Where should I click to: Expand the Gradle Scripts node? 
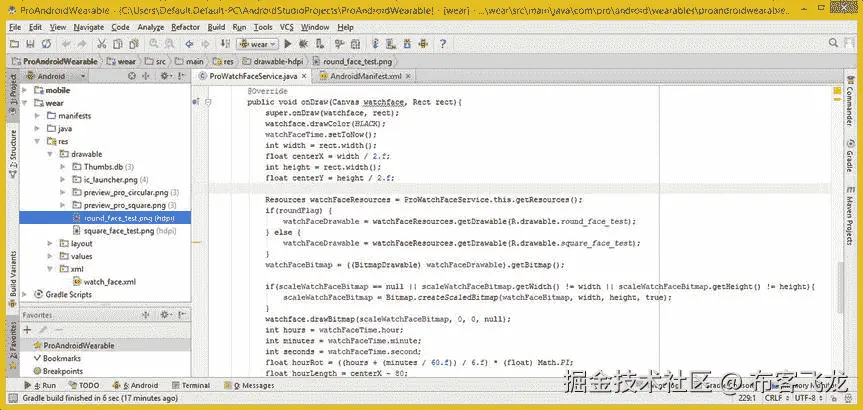tap(25, 294)
